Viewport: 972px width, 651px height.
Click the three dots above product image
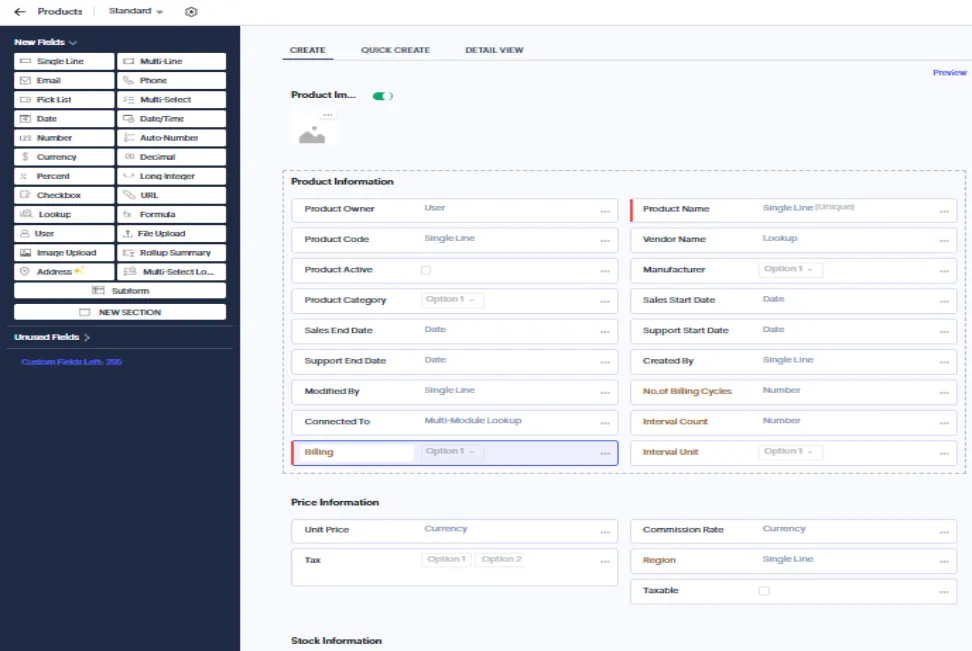click(x=328, y=115)
